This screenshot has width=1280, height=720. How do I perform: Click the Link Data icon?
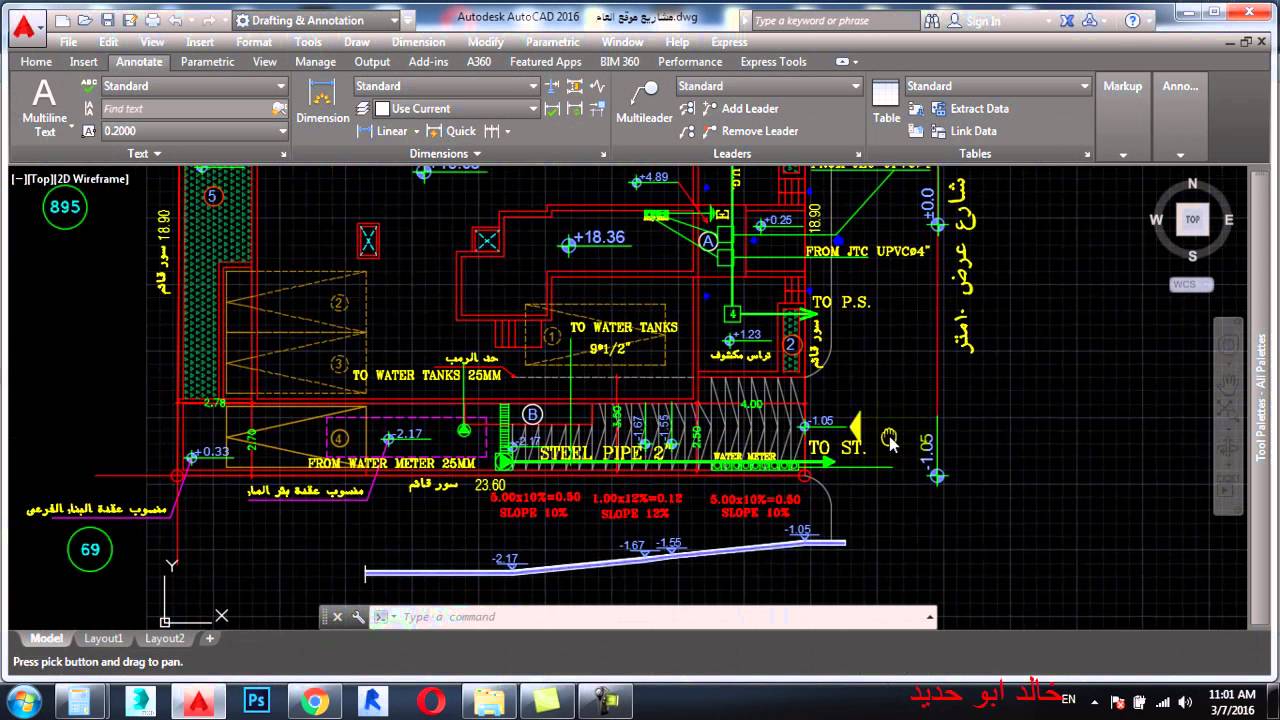tap(964, 131)
